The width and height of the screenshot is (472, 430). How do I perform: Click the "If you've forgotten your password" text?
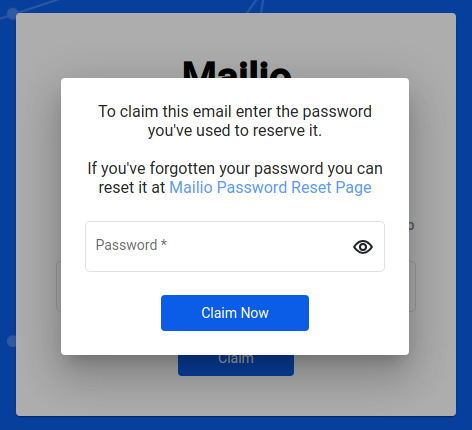(235, 168)
